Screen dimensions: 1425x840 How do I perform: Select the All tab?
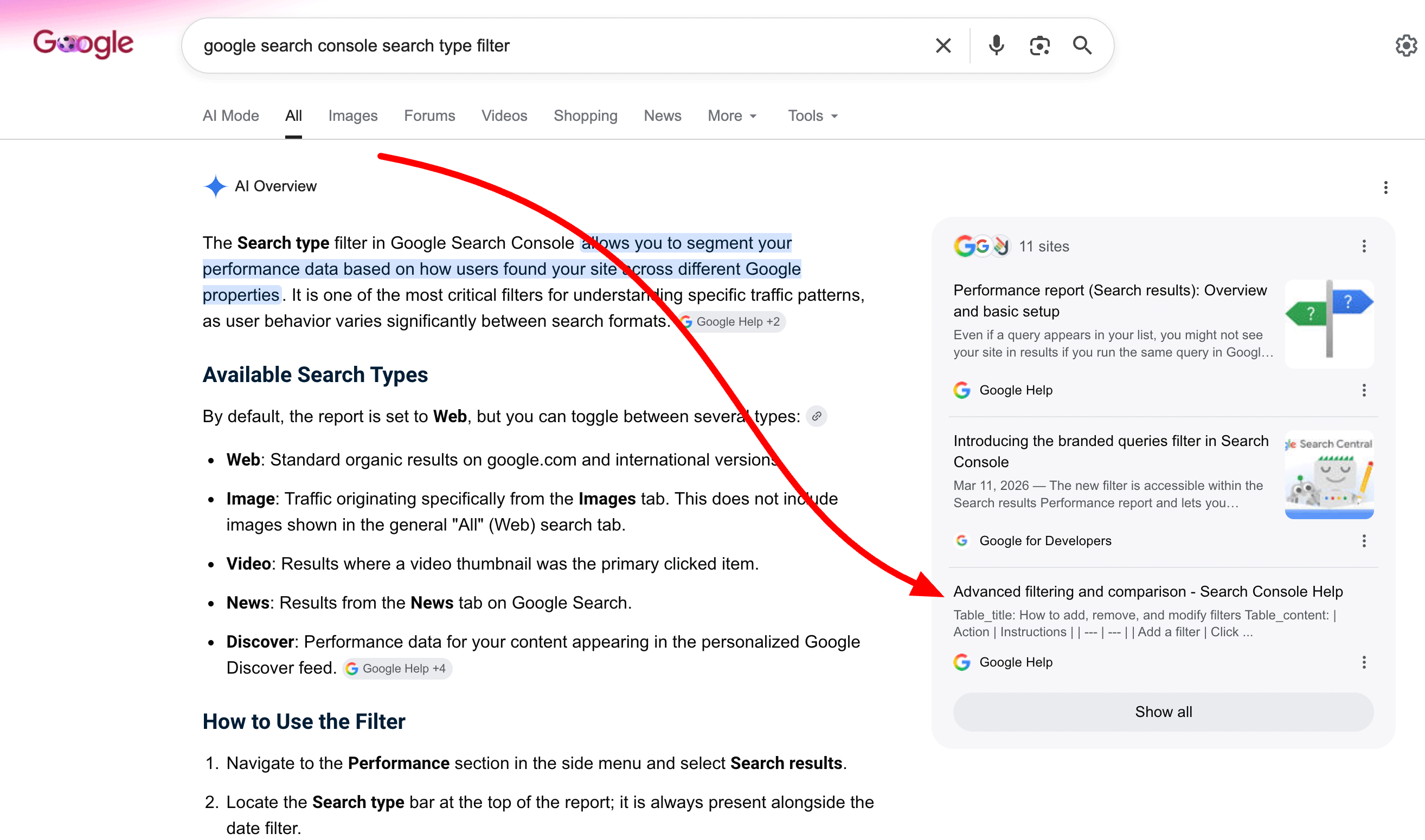click(293, 115)
